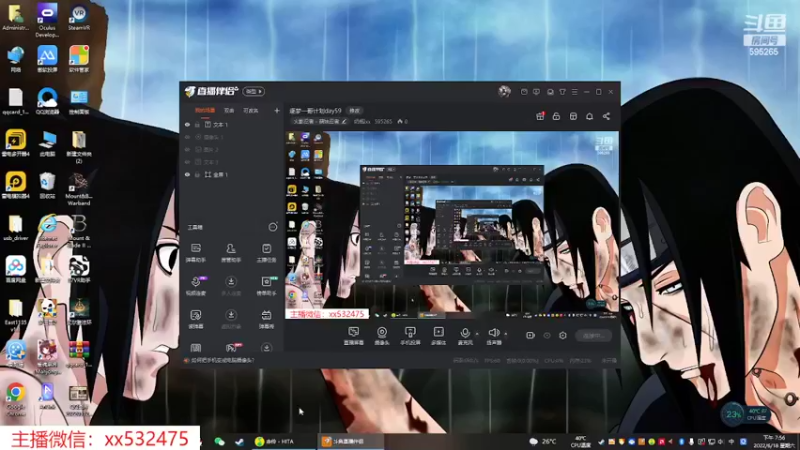Image resolution: width=800 pixels, height=450 pixels.
Task: Click the 修改 button beside stream title
Action: click(355, 111)
